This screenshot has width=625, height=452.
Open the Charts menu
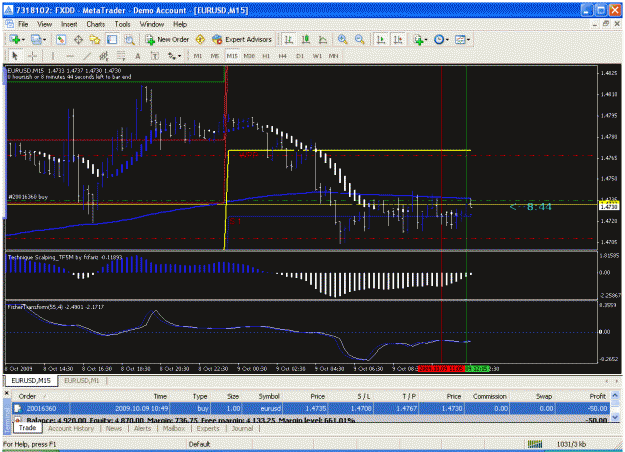96,24
